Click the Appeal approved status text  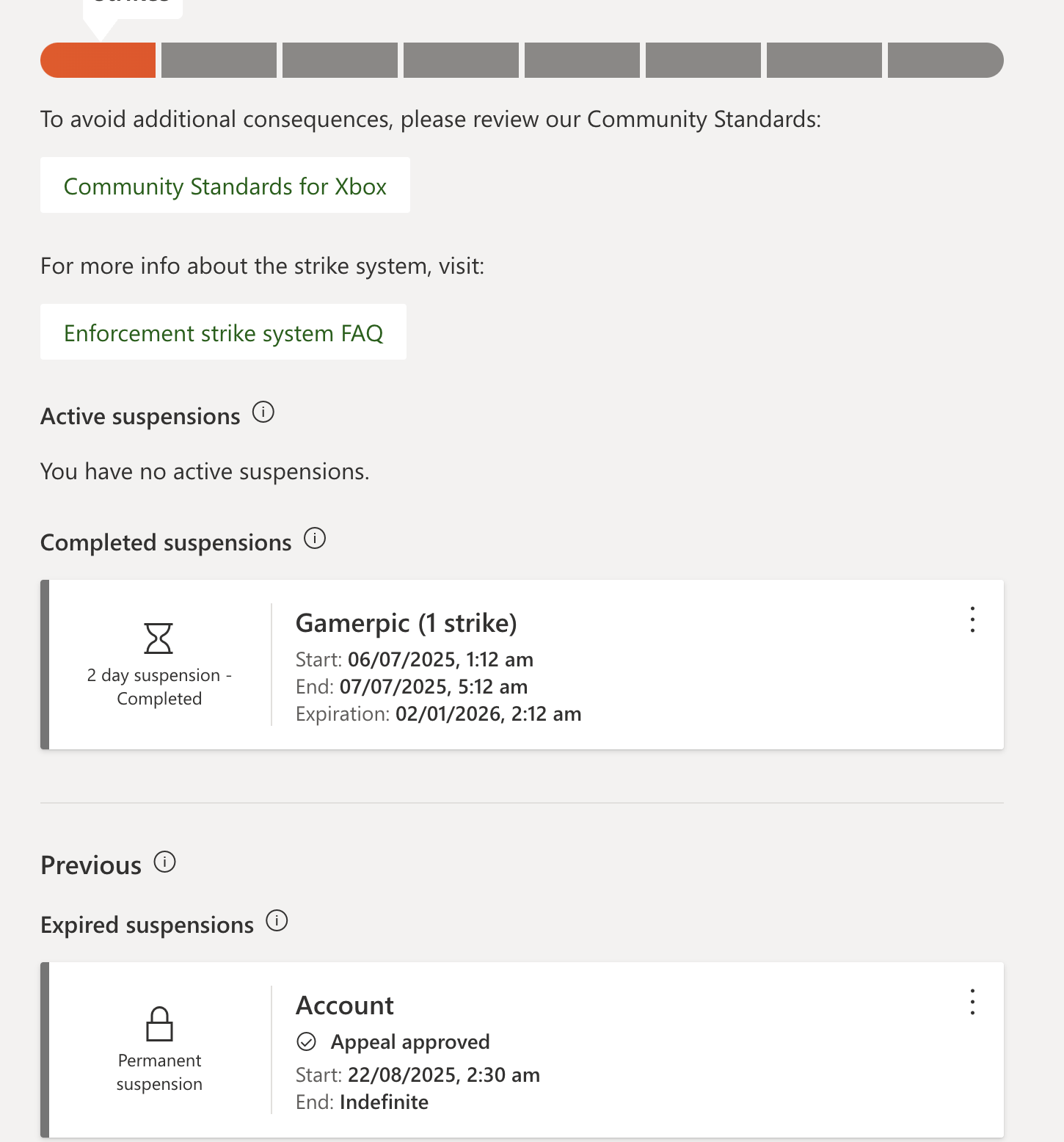410,1042
